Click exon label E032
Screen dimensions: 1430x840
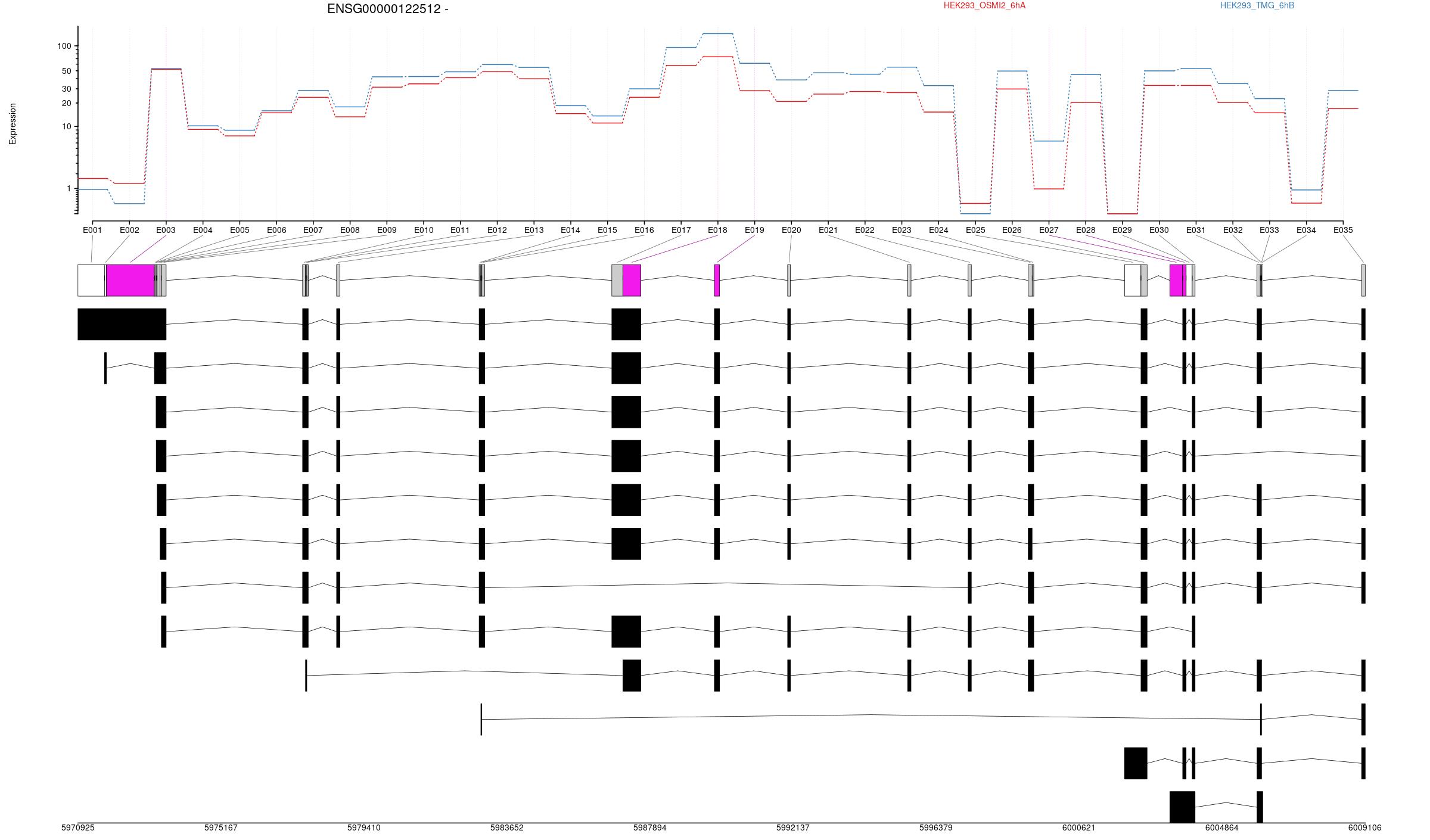click(x=1233, y=230)
